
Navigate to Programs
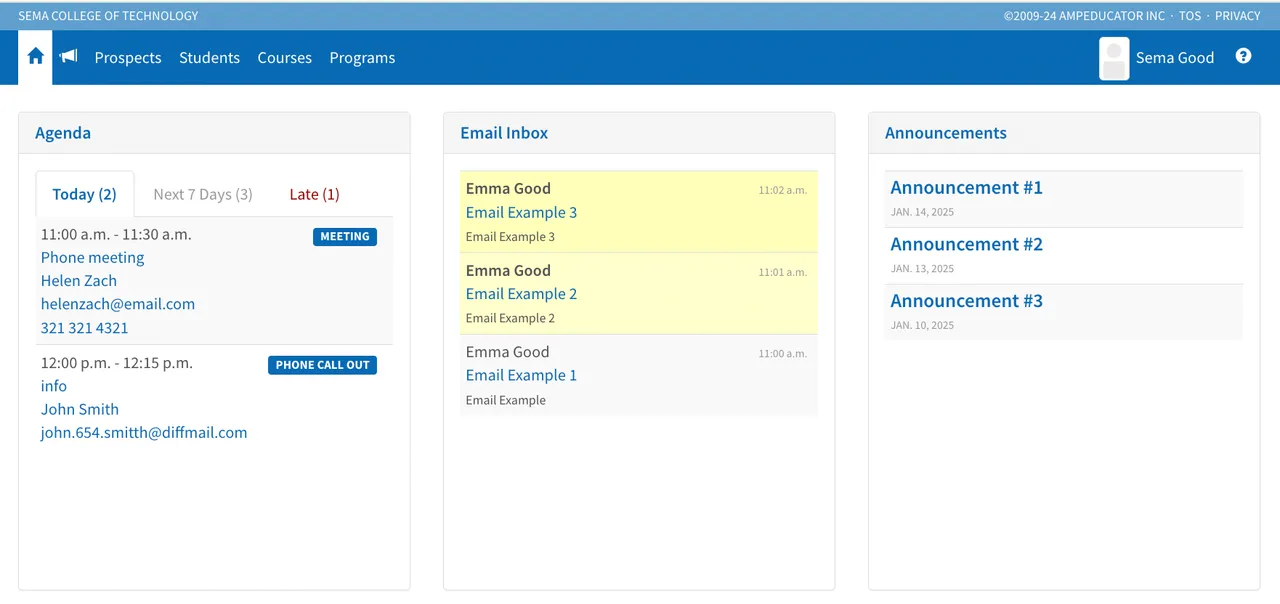[362, 58]
